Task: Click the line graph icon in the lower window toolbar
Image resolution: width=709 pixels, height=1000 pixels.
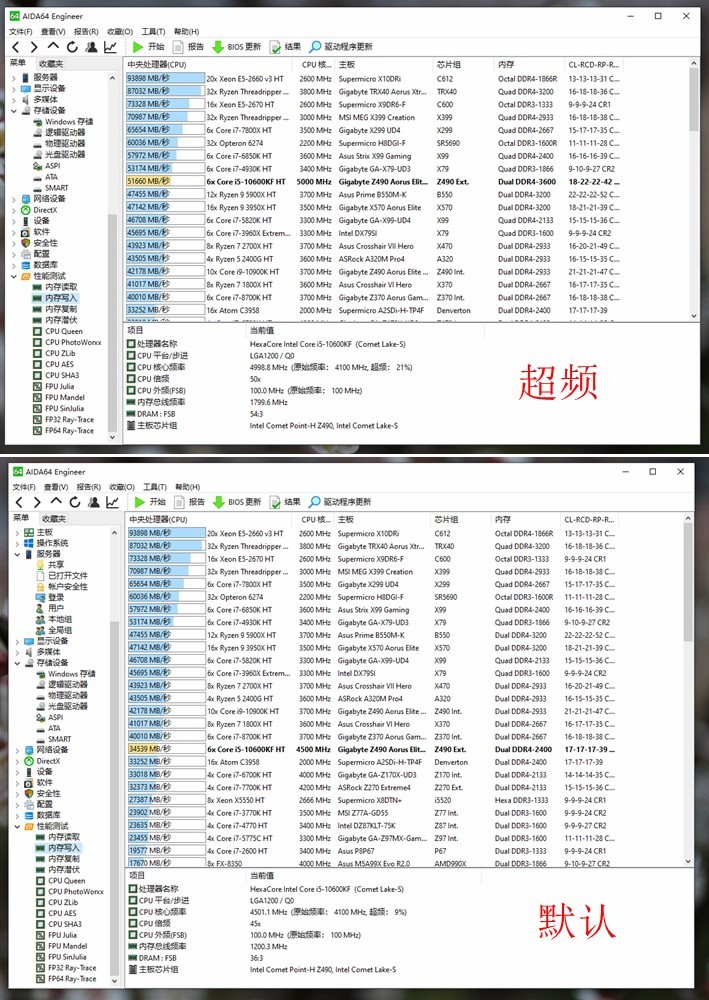Action: tap(113, 502)
